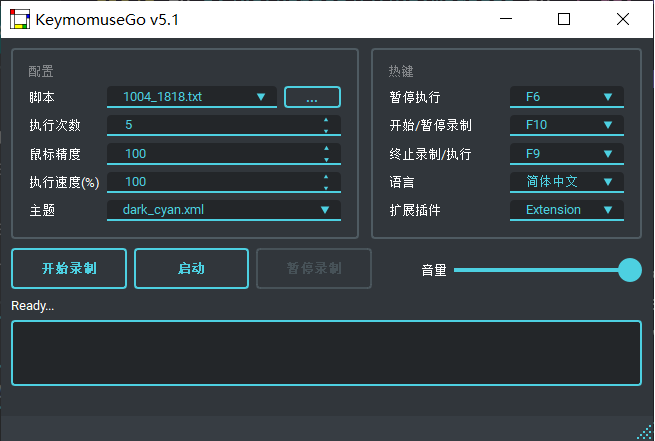
Task: Open the 语言 dropdown 简体中文
Action: coord(566,182)
